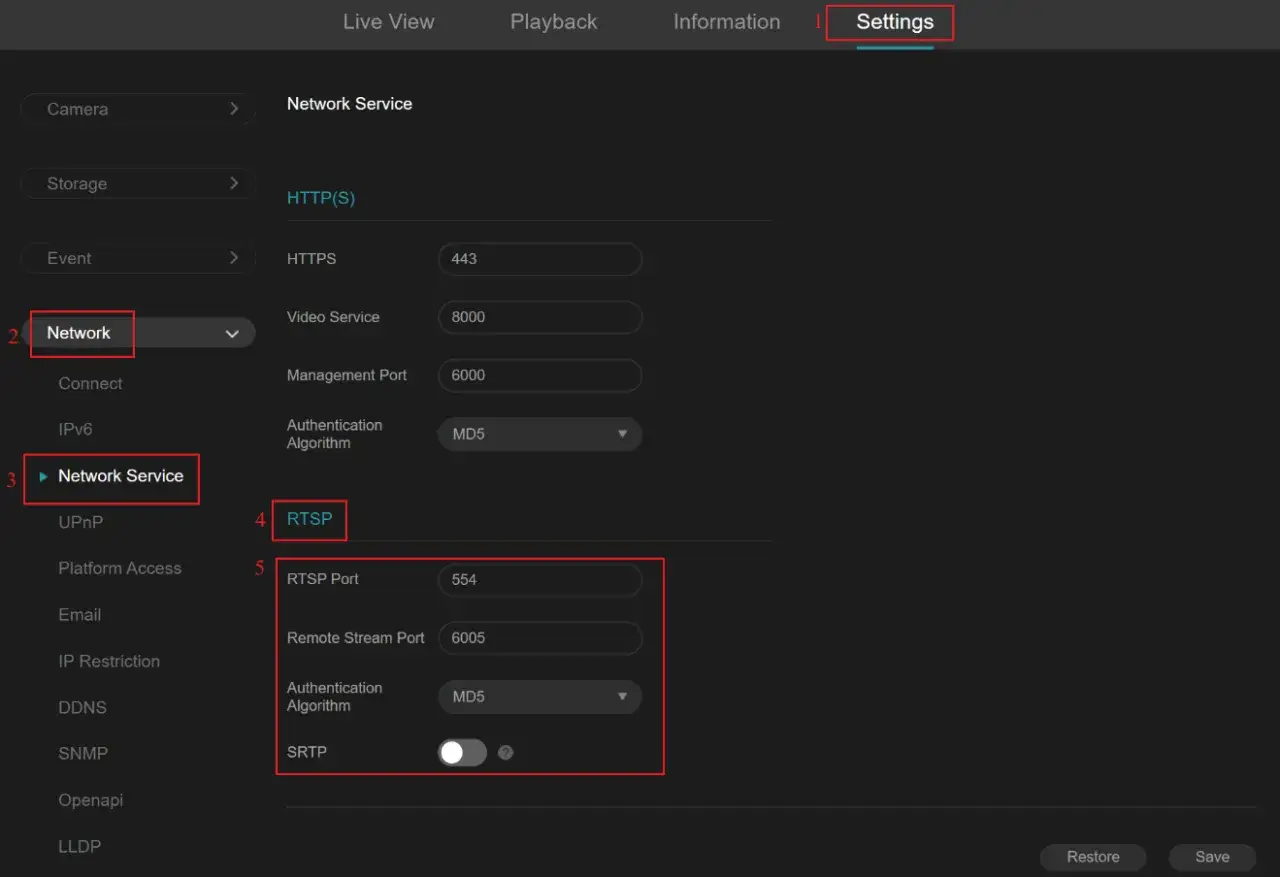Collapse the Network section chevron
Image resolution: width=1280 pixels, height=877 pixels.
[232, 334]
